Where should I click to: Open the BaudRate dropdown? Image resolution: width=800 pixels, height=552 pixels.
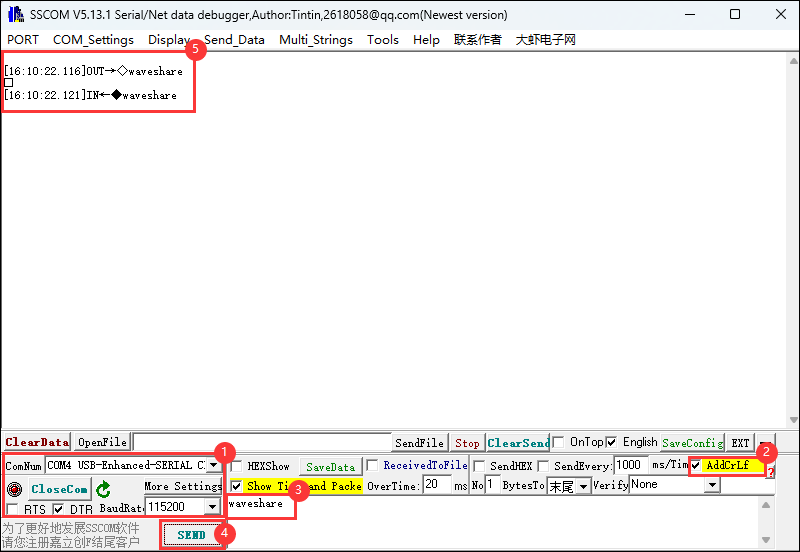click(x=212, y=507)
